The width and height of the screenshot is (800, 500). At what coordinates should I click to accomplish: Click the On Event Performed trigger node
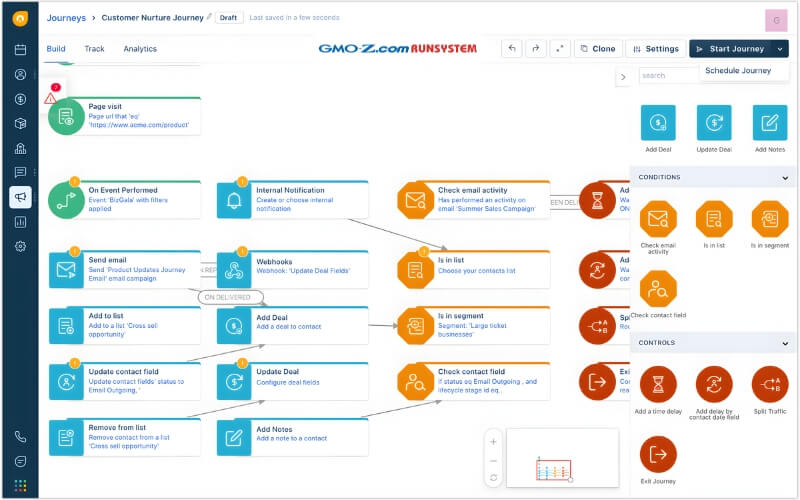tap(125, 200)
